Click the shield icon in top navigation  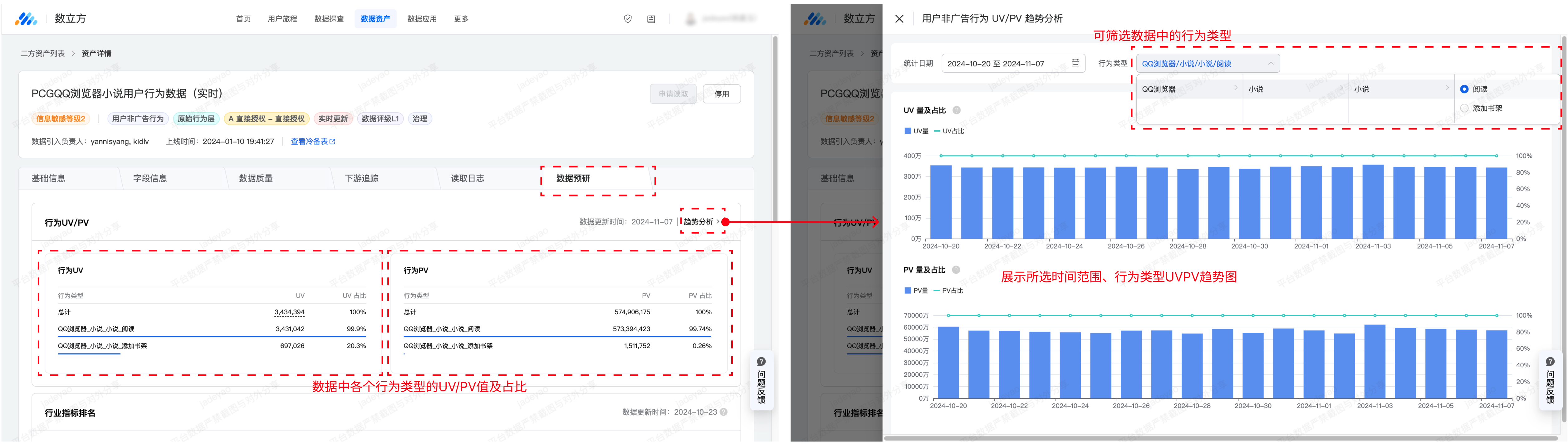pos(628,19)
